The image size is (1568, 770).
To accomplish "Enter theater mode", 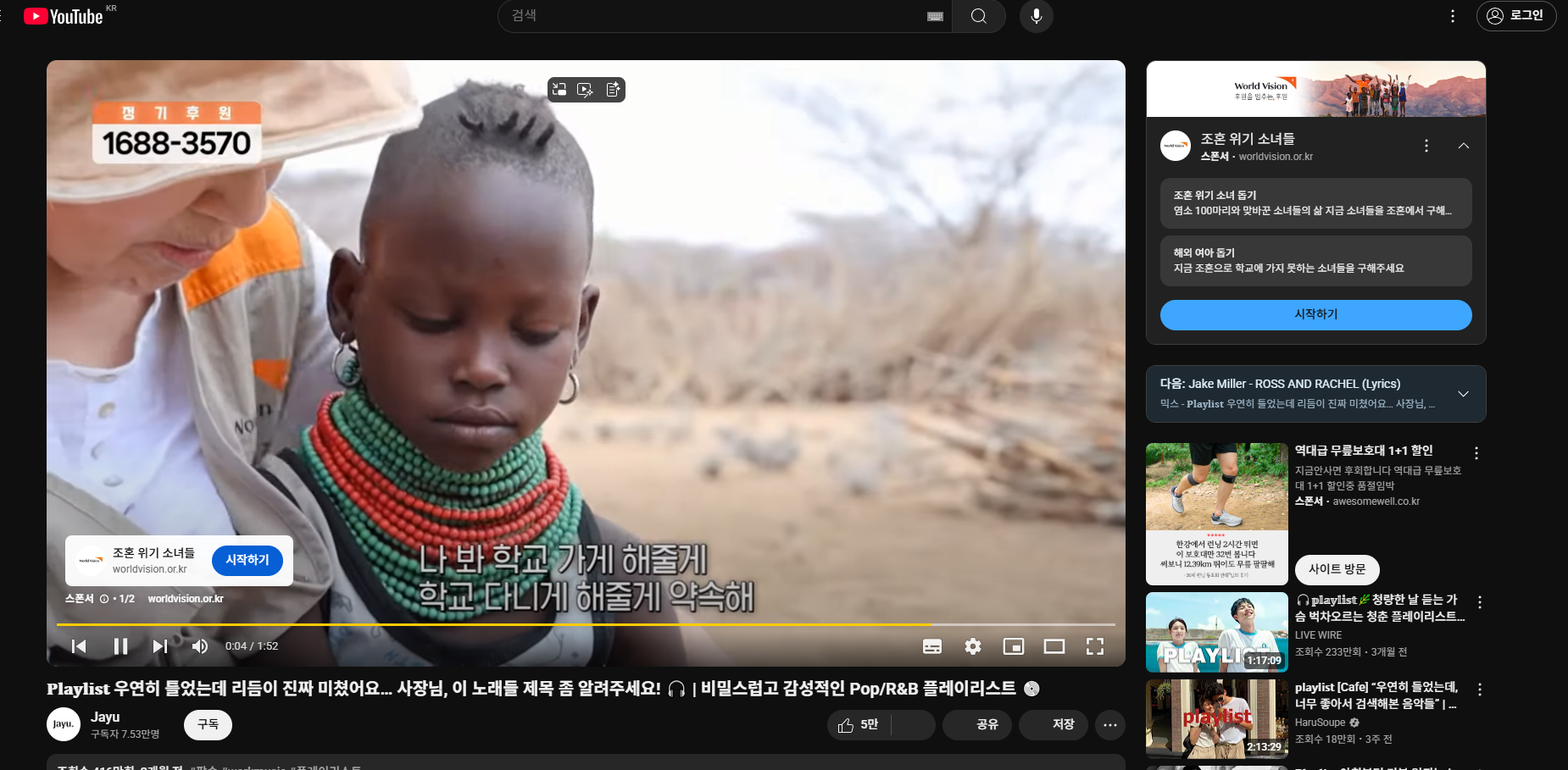I will coord(1054,645).
